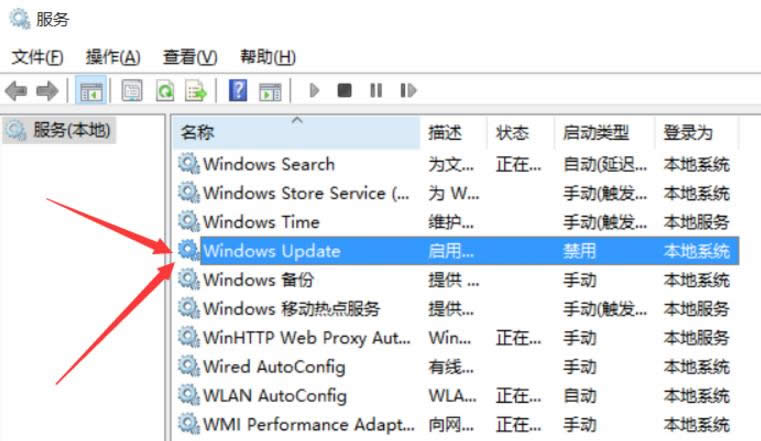Open the 查看(V) menu
Image resolution: width=761 pixels, height=441 pixels.
pos(190,57)
